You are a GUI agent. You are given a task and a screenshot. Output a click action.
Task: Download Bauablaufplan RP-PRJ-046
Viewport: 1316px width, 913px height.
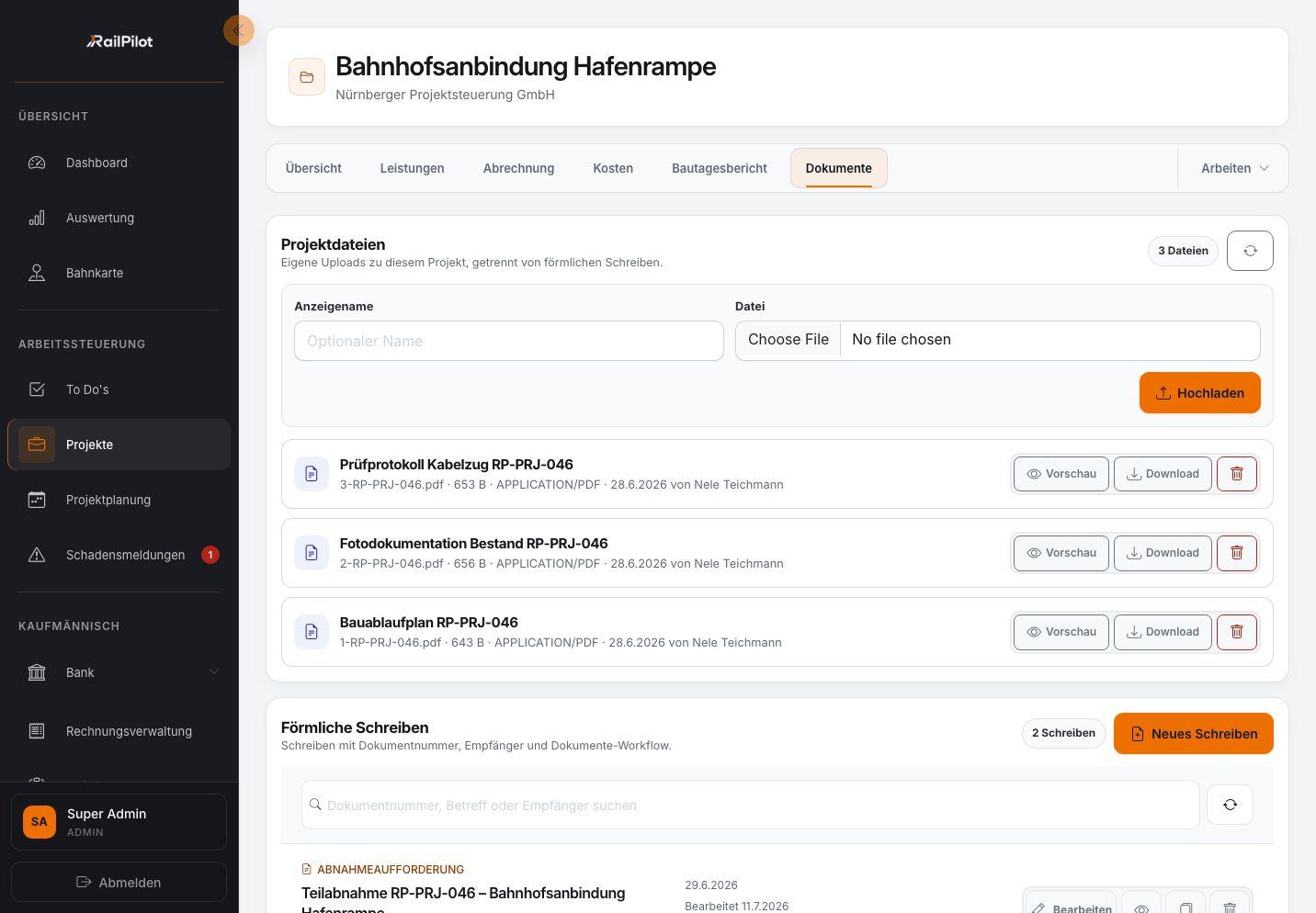tap(1163, 632)
